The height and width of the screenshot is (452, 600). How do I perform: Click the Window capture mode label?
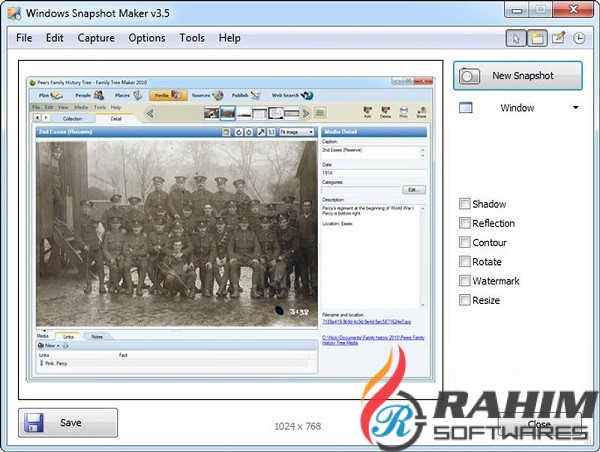click(x=517, y=108)
